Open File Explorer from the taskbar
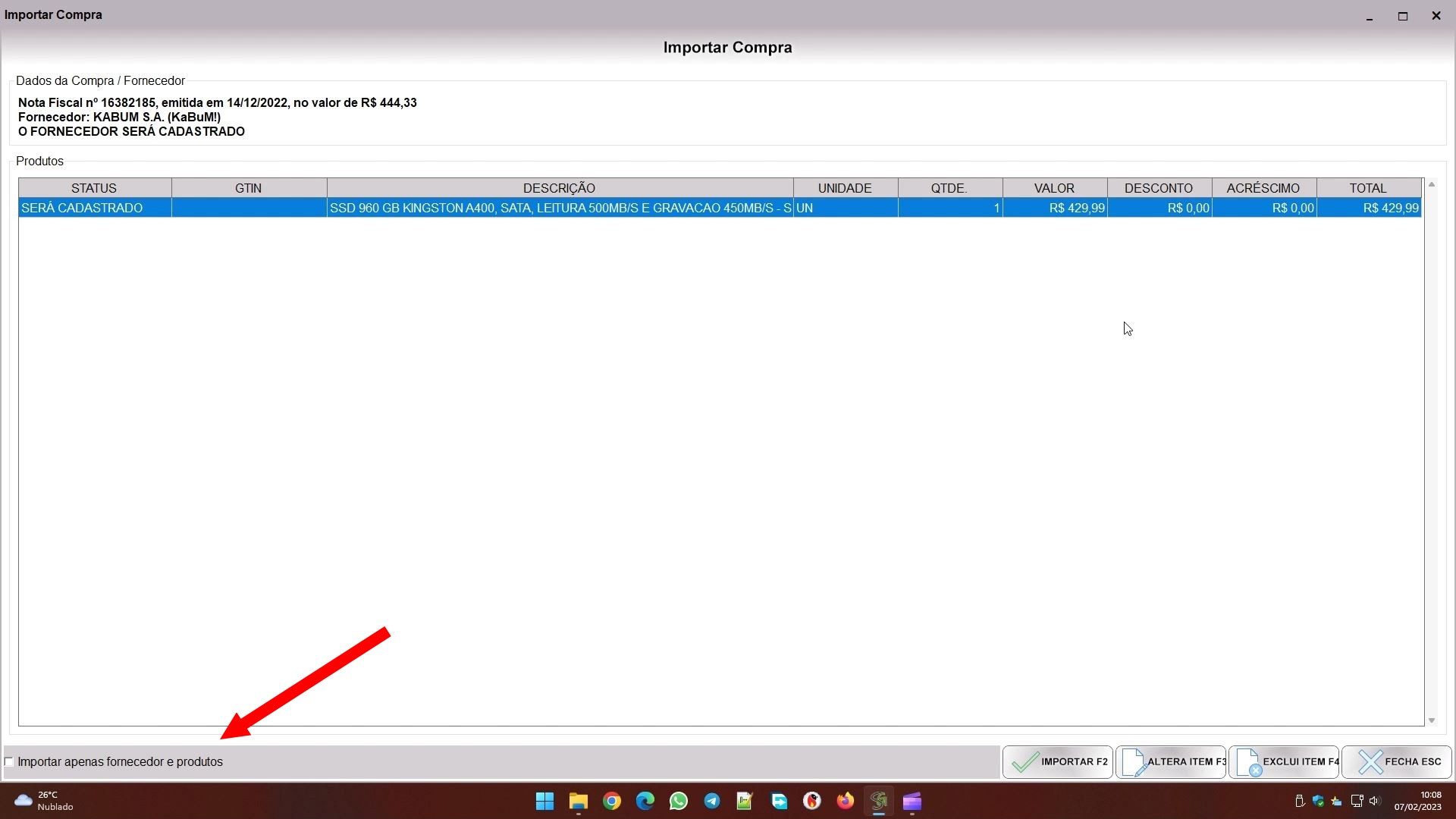Image resolution: width=1456 pixels, height=819 pixels. tap(579, 802)
